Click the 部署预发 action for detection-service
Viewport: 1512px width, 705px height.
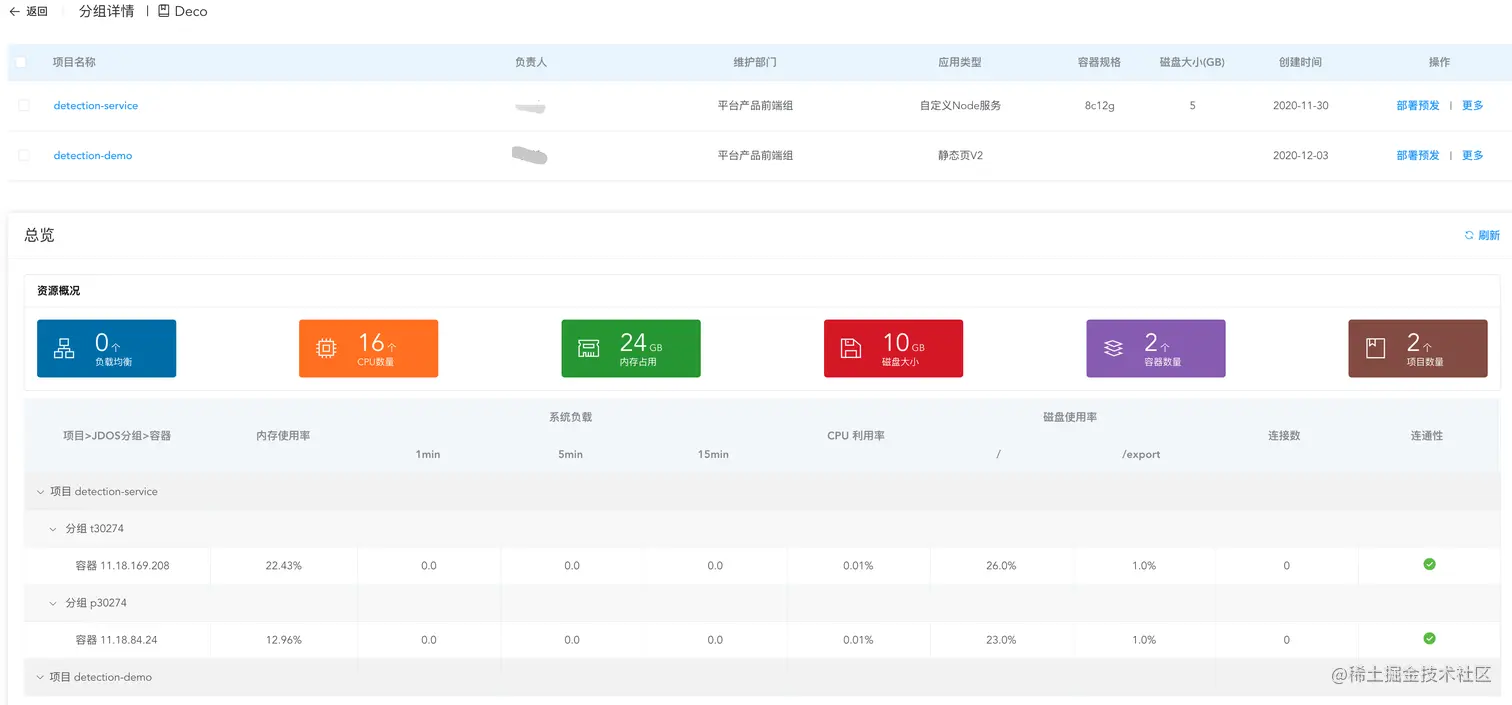click(x=1417, y=104)
